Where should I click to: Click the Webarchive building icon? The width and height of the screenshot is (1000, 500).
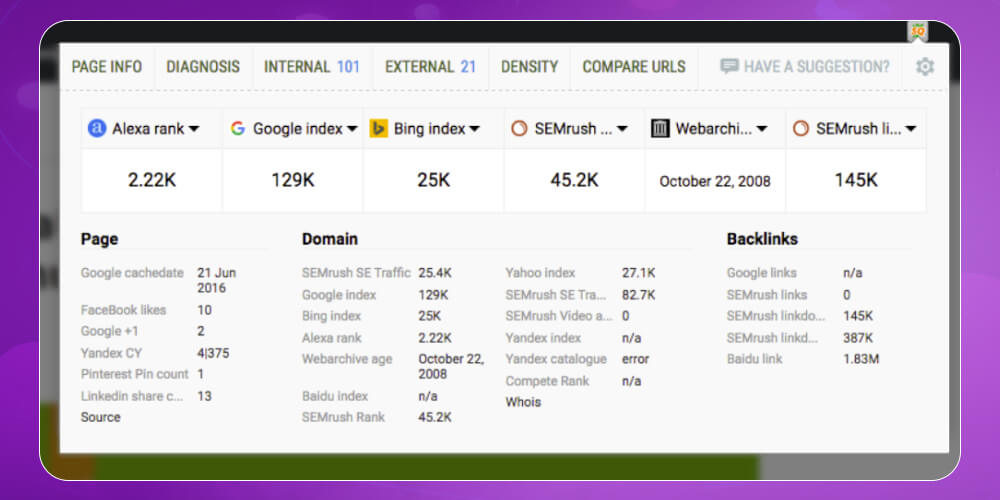click(x=660, y=129)
